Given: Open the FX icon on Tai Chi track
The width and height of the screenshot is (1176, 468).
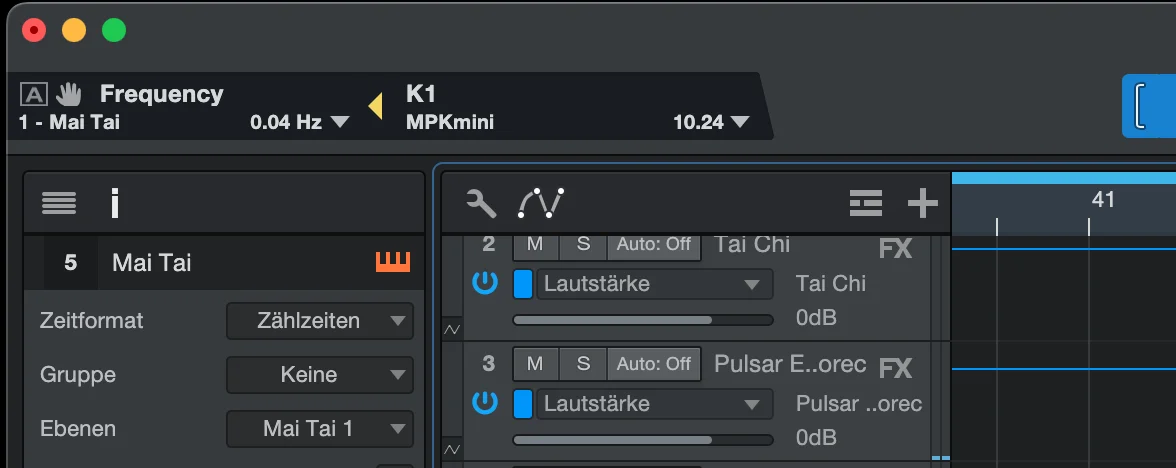Looking at the screenshot, I should point(896,248).
